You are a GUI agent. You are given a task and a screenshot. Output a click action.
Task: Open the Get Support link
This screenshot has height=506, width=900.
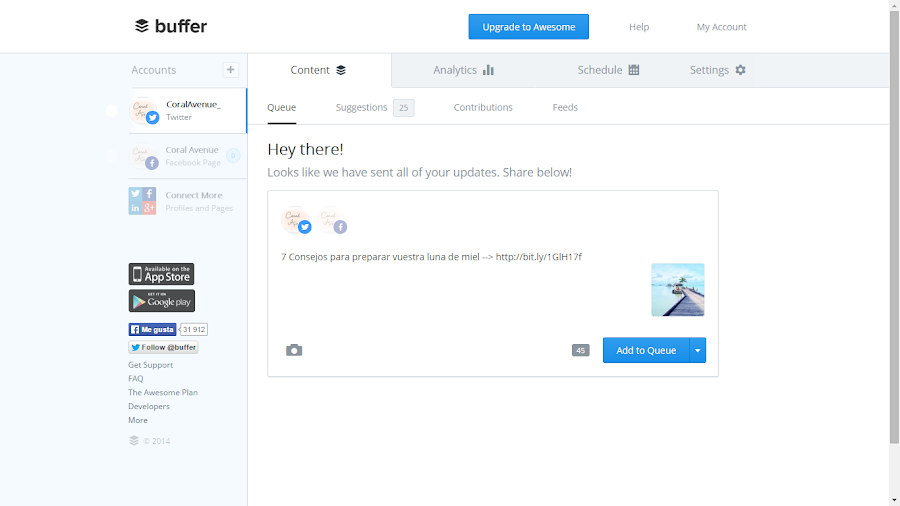pos(150,365)
